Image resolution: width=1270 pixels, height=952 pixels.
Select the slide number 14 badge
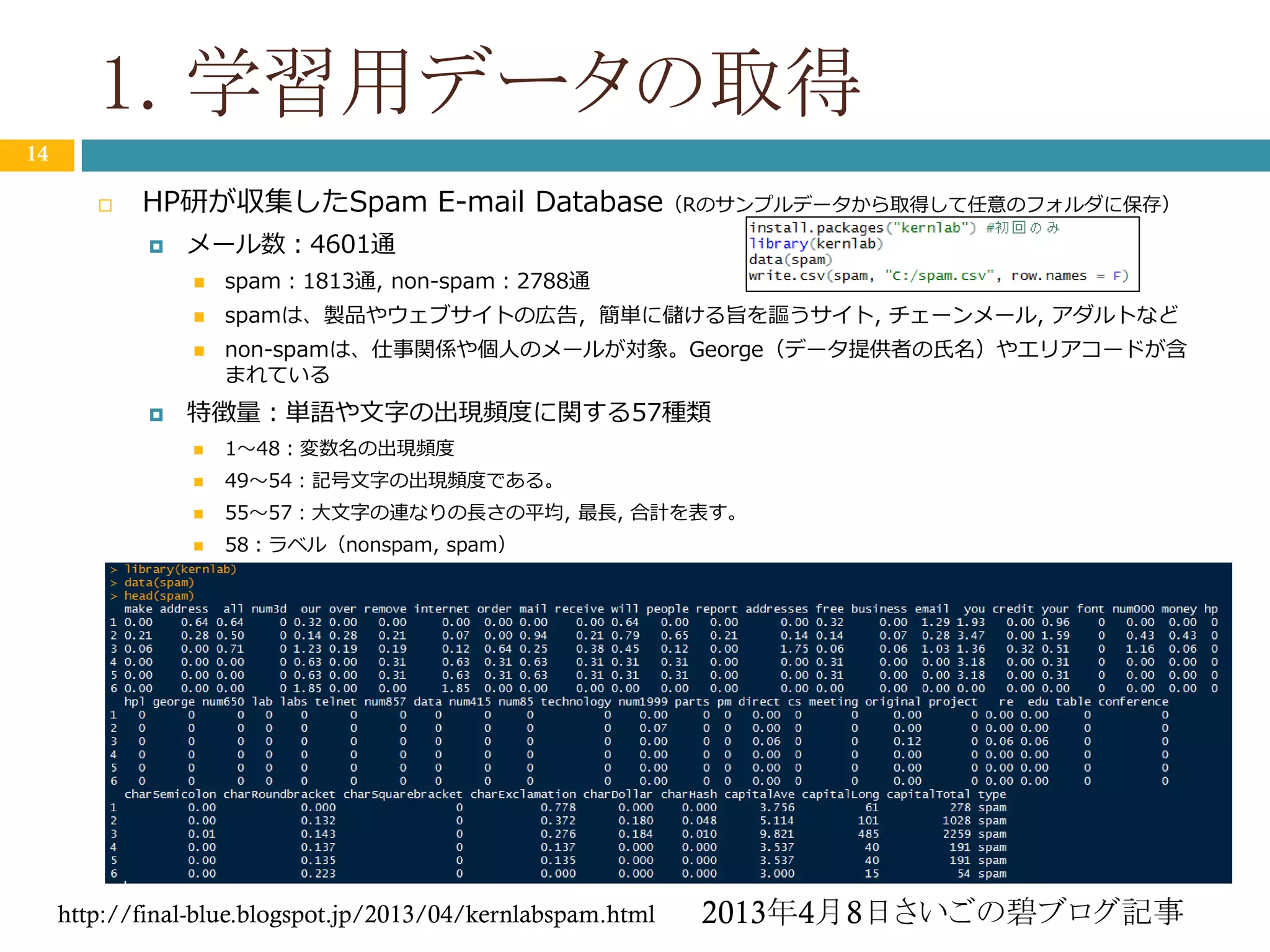tap(37, 154)
